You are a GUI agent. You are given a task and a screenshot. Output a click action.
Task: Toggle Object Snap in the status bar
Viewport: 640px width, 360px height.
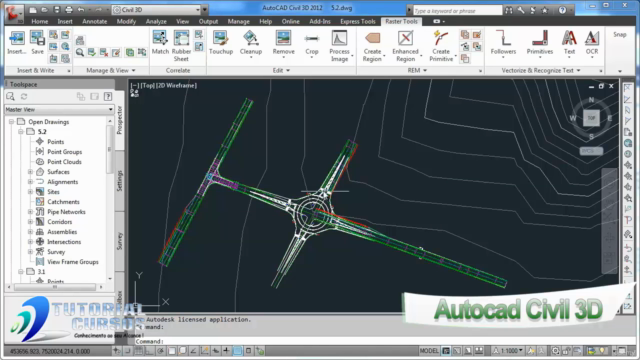(172, 351)
